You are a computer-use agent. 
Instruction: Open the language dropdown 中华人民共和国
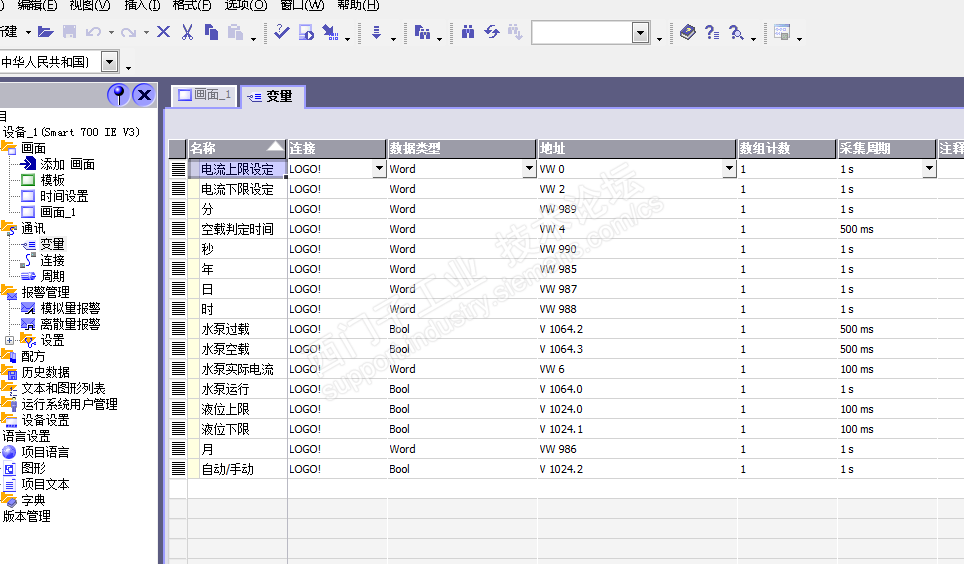point(109,62)
